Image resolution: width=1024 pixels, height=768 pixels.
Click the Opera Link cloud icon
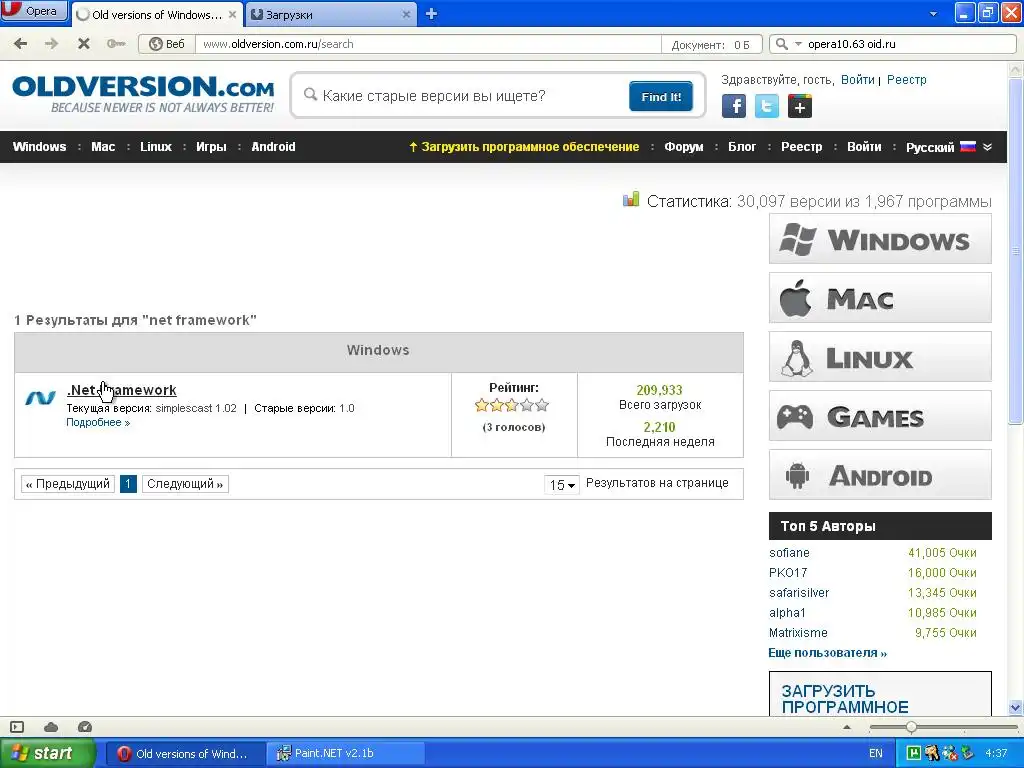click(51, 727)
